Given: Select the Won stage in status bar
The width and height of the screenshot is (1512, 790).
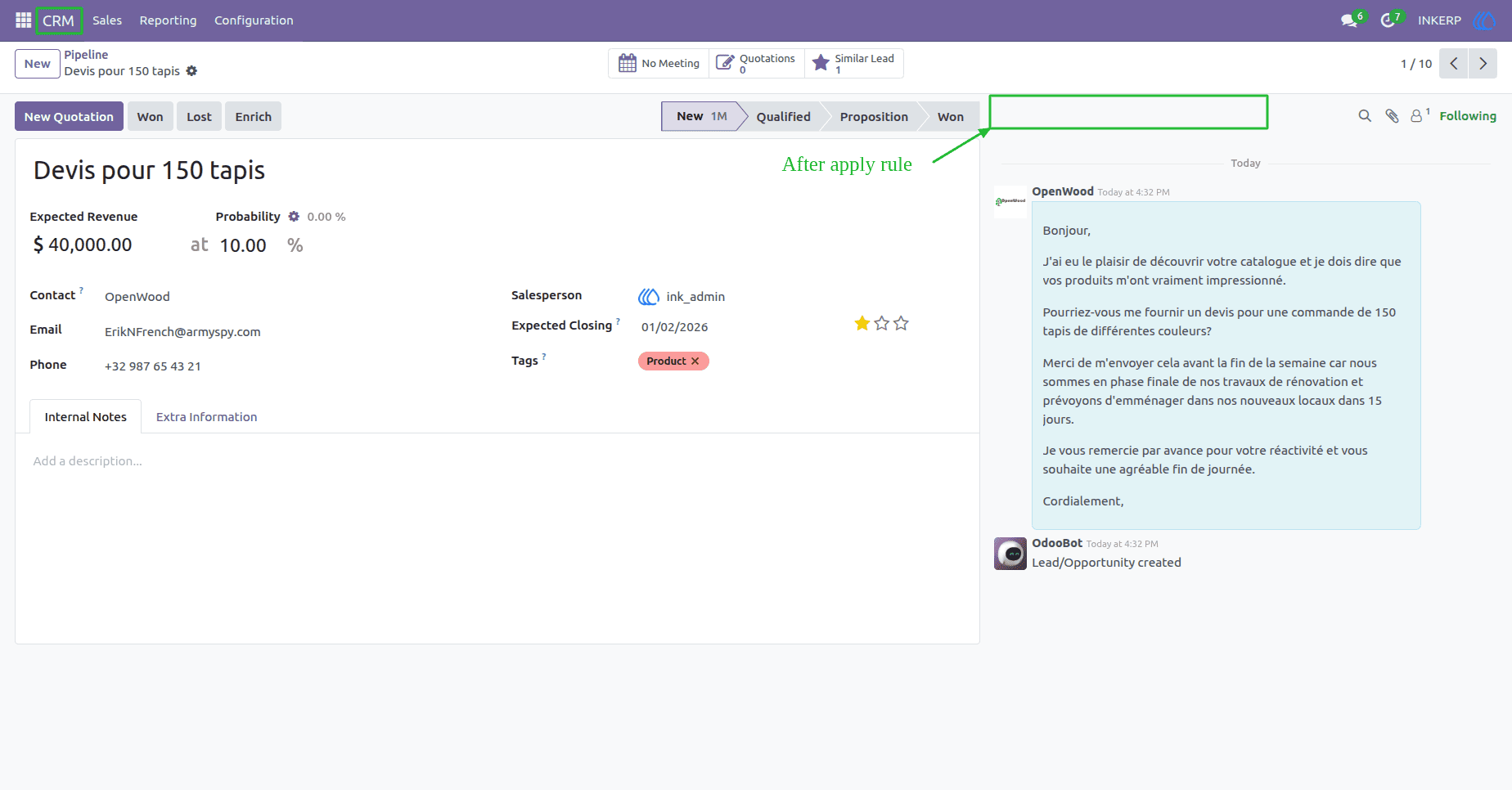Looking at the screenshot, I should click(x=950, y=117).
